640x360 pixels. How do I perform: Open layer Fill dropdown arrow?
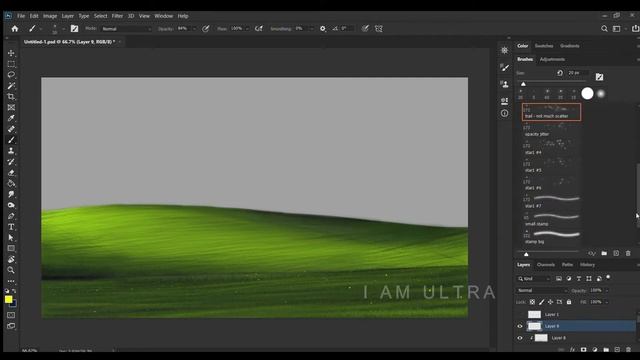[x=607, y=302]
